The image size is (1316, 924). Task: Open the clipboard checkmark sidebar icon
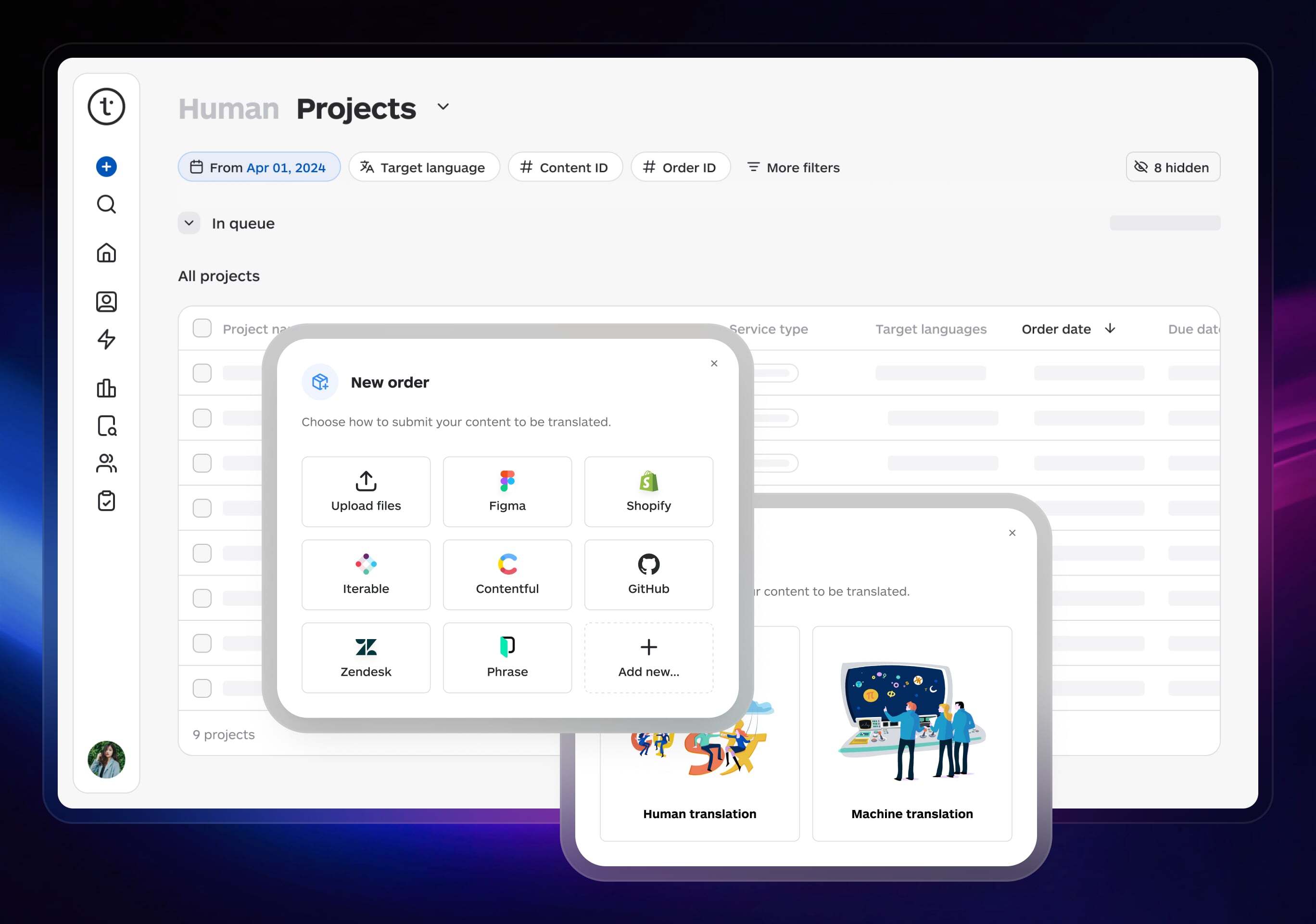[106, 500]
